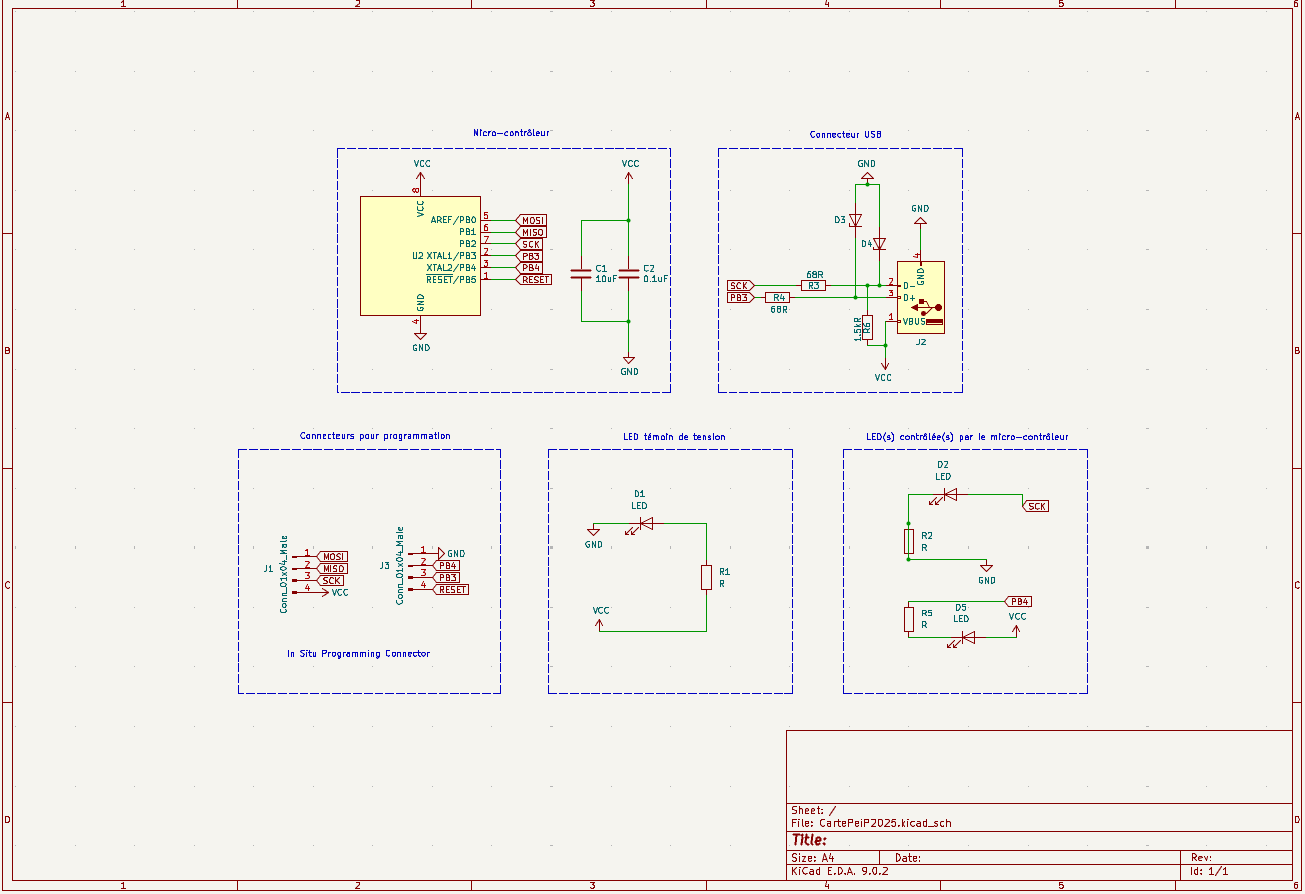Click the R4 resistor symbol
Screen dimensions: 1305x894
pyautogui.click(x=779, y=298)
